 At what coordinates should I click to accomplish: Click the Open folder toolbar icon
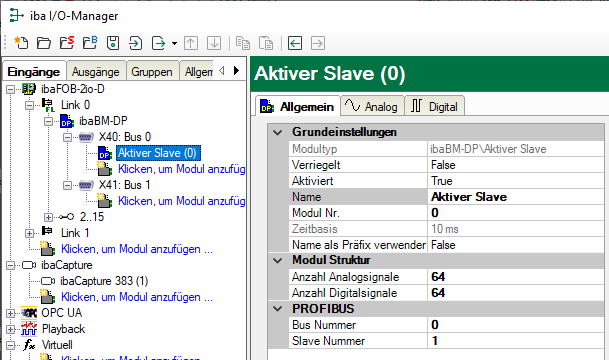pyautogui.click(x=44, y=43)
